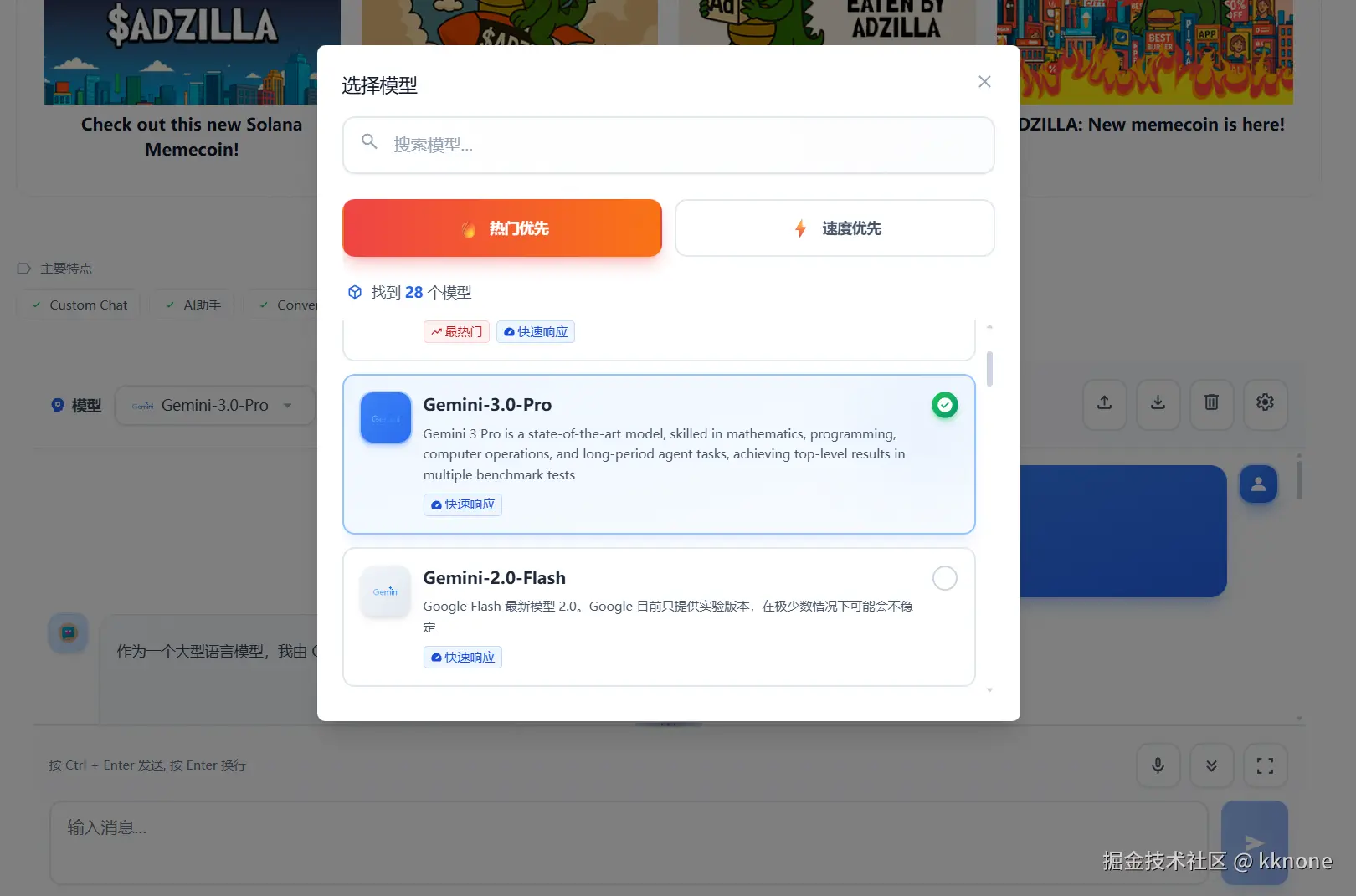The width and height of the screenshot is (1356, 896).
Task: Click the Custom Chat feature tag
Action: tap(80, 305)
